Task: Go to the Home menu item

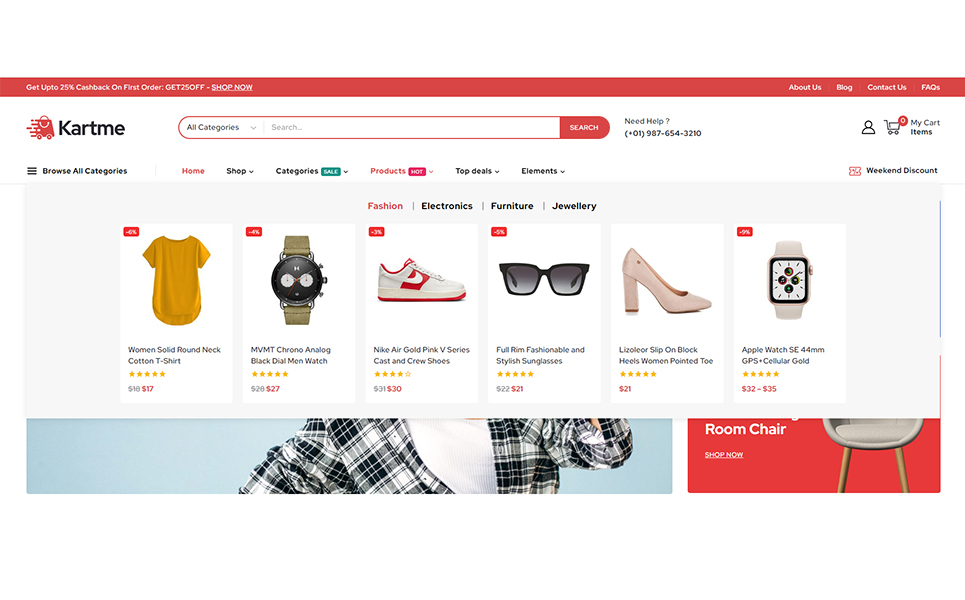Action: point(193,171)
